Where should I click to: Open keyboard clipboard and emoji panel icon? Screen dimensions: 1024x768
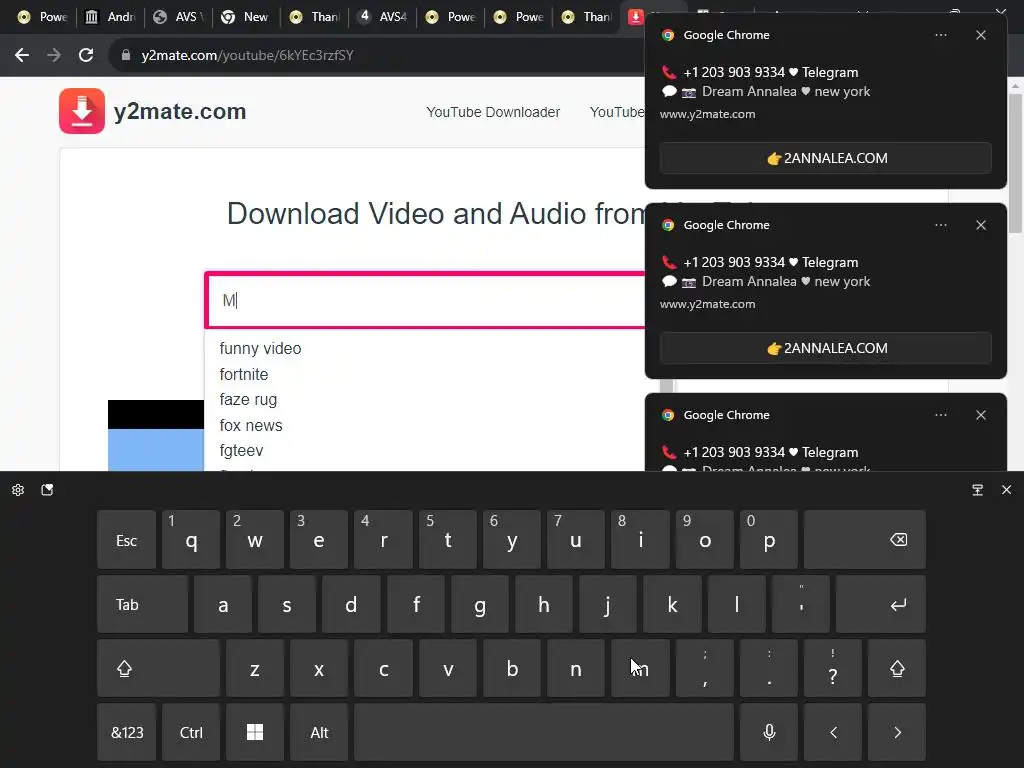pos(47,490)
